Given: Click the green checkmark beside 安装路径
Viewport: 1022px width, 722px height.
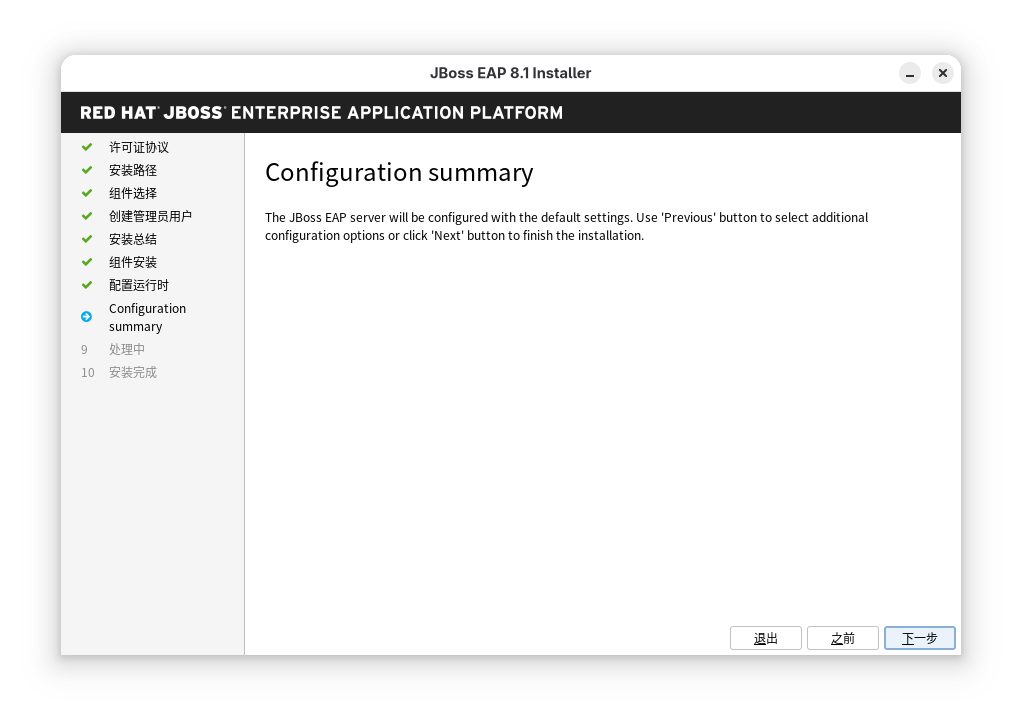Looking at the screenshot, I should tap(87, 170).
